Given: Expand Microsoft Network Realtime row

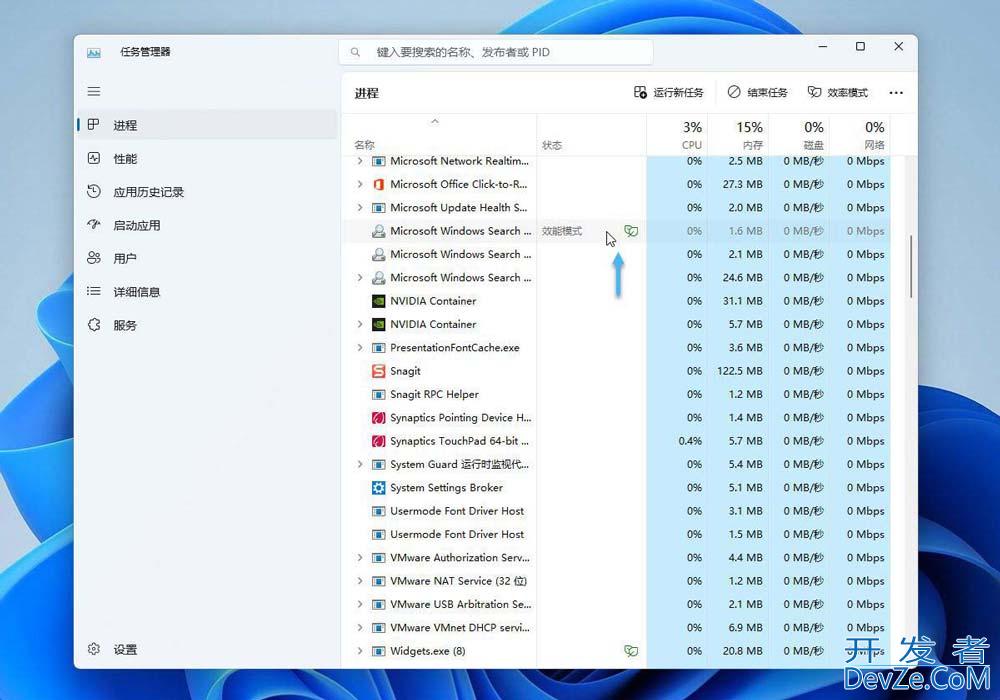Looking at the screenshot, I should tap(360, 161).
